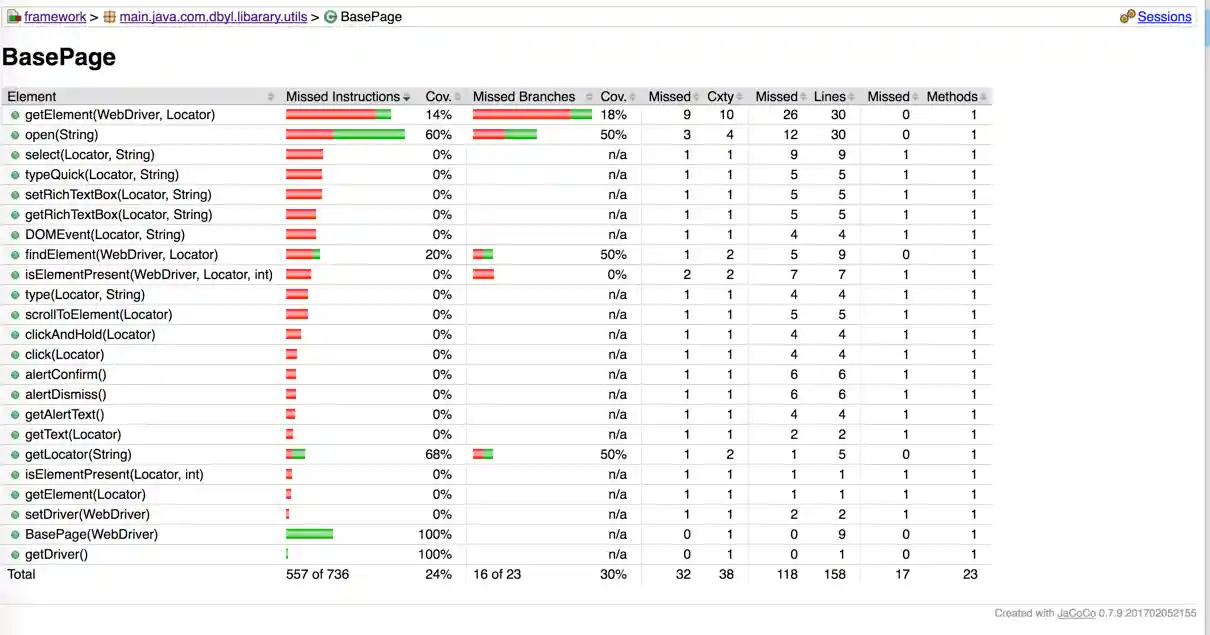Click the Sessions icon at top right
Viewport: 1210px width, 635px height.
tap(1127, 17)
